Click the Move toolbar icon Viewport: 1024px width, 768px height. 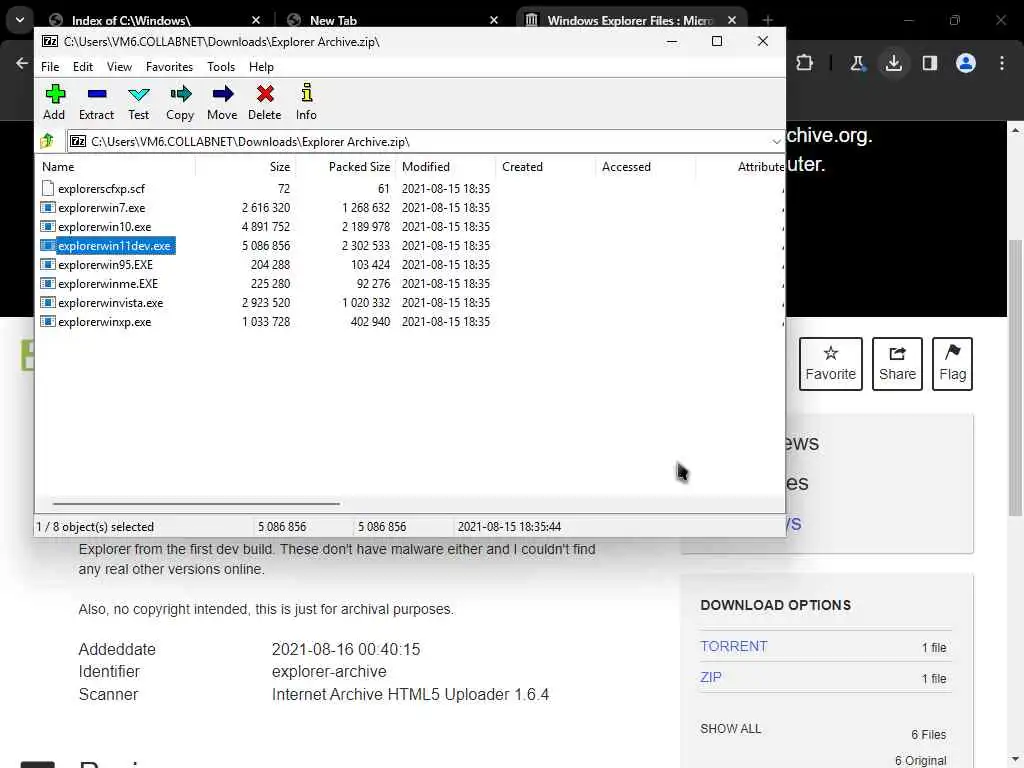point(222,102)
